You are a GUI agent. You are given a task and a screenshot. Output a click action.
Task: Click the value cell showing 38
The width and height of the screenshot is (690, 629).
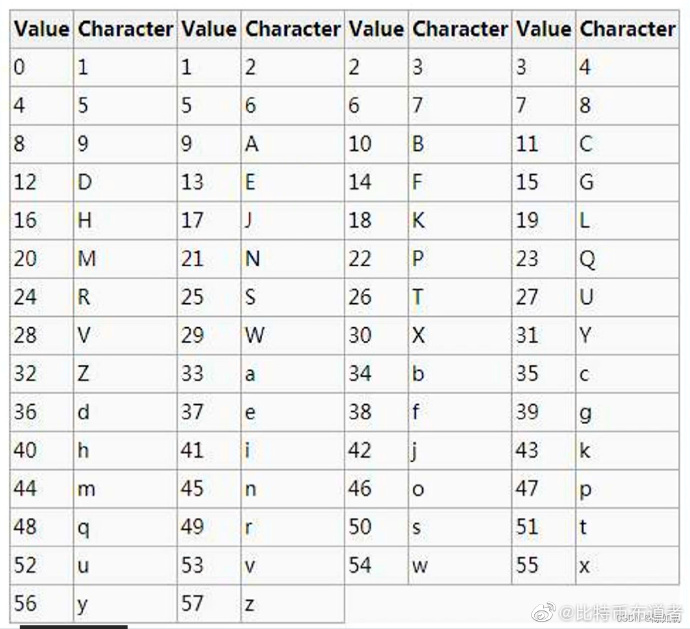[376, 412]
